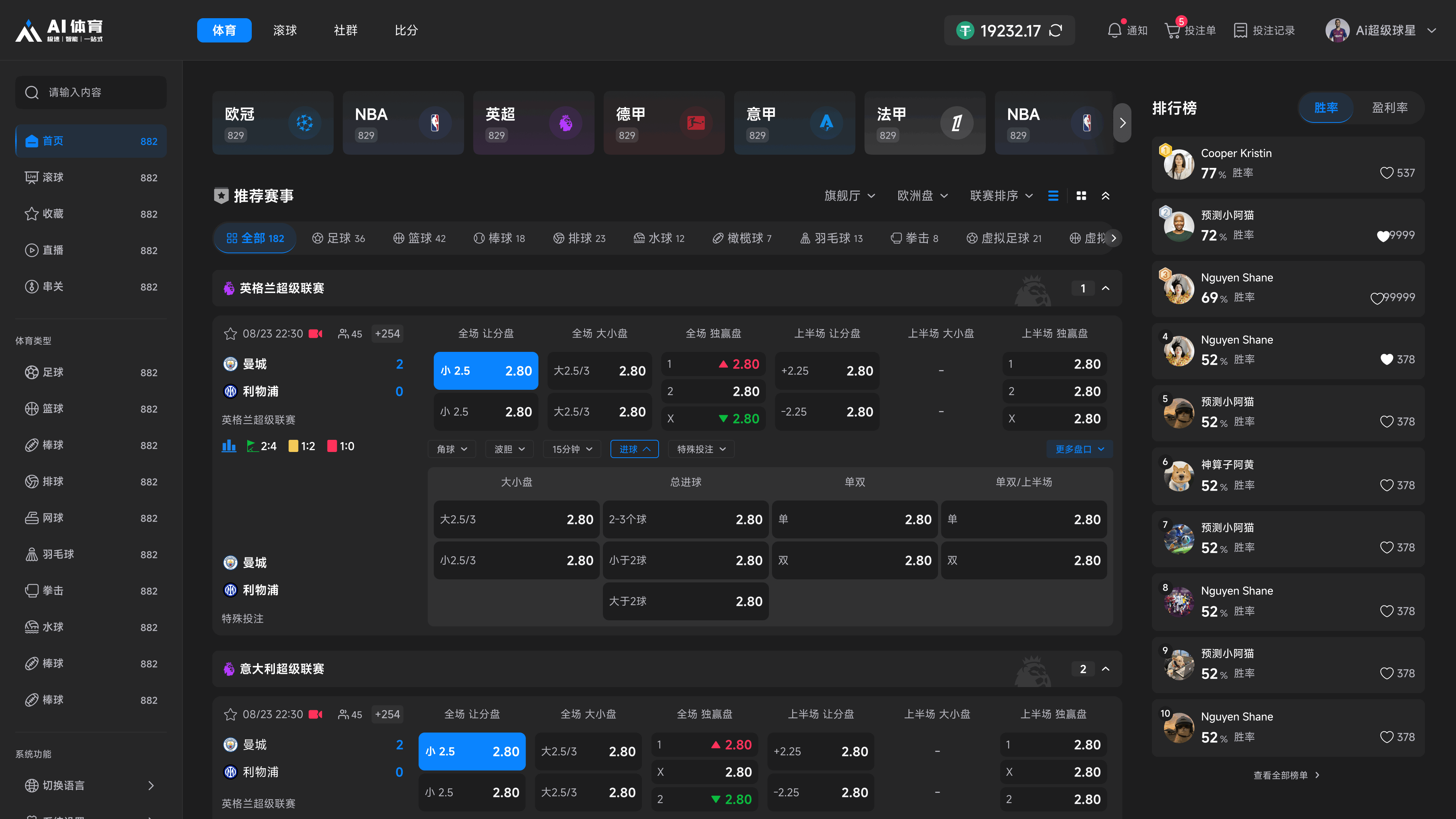1456x819 pixels.
Task: Open the match statistics bar chart icon
Action: [229, 446]
